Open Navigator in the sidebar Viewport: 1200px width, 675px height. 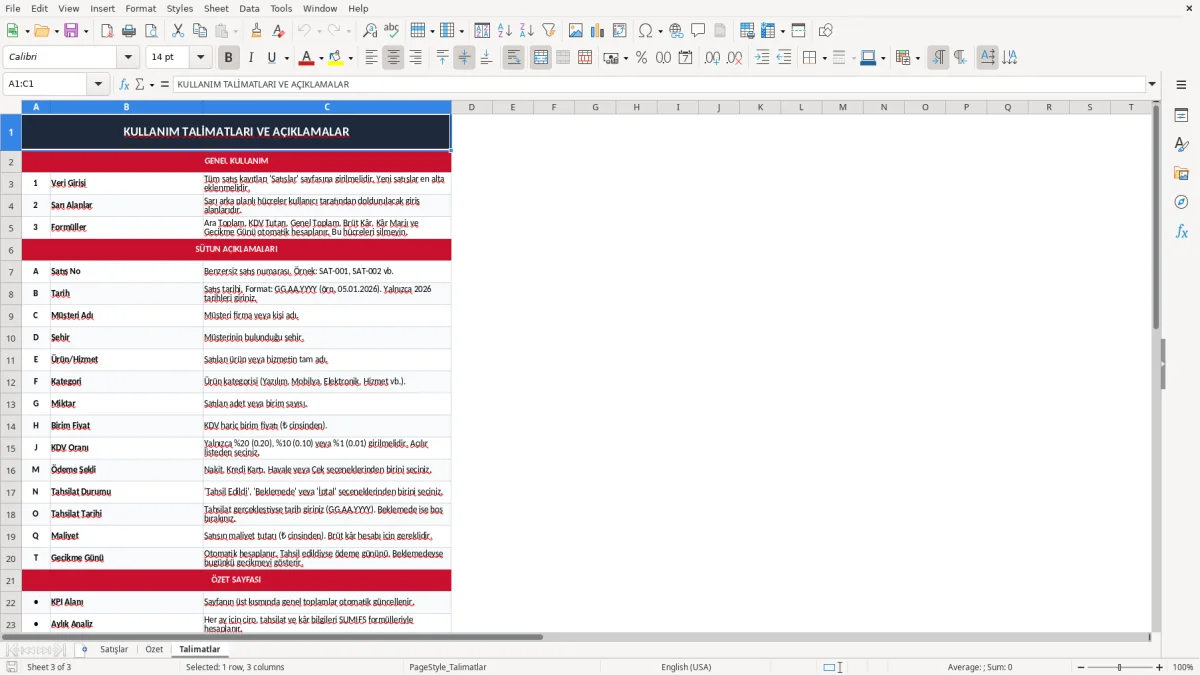click(1181, 202)
